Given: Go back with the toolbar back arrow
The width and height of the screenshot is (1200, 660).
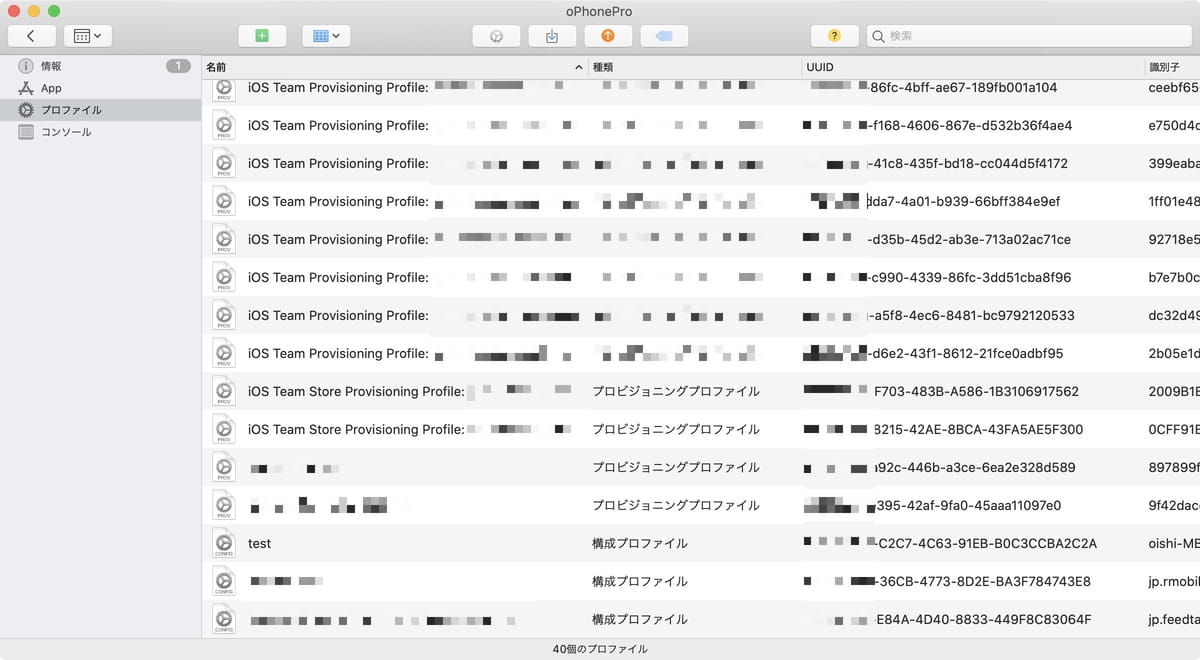Looking at the screenshot, I should [32, 36].
